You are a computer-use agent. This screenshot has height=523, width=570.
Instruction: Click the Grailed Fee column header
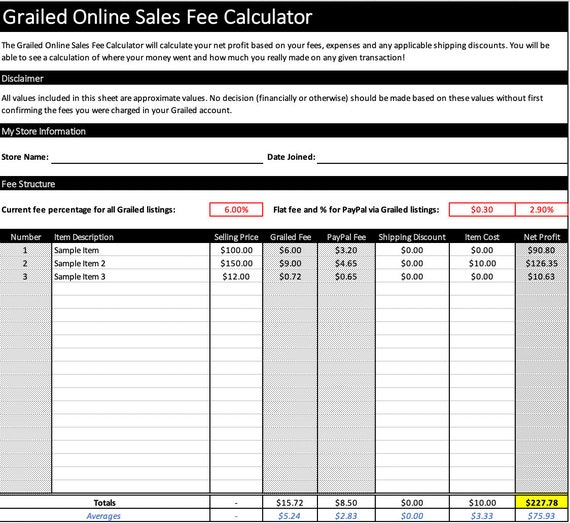pyautogui.click(x=290, y=237)
